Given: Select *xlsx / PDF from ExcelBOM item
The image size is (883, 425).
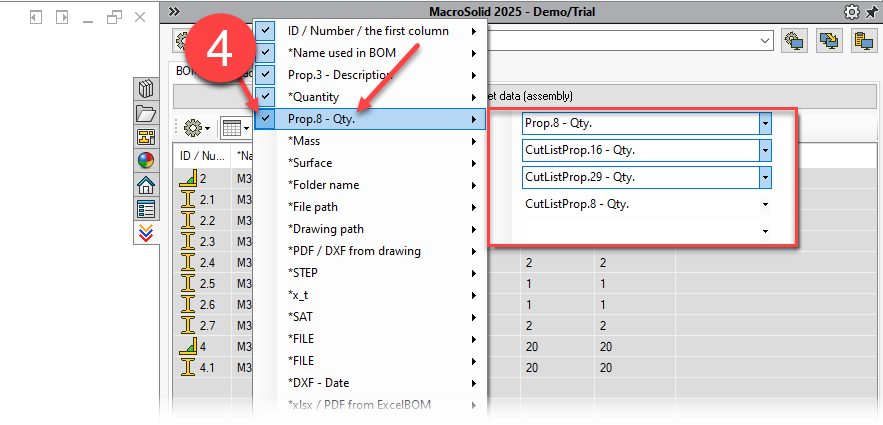Looking at the screenshot, I should [370, 405].
